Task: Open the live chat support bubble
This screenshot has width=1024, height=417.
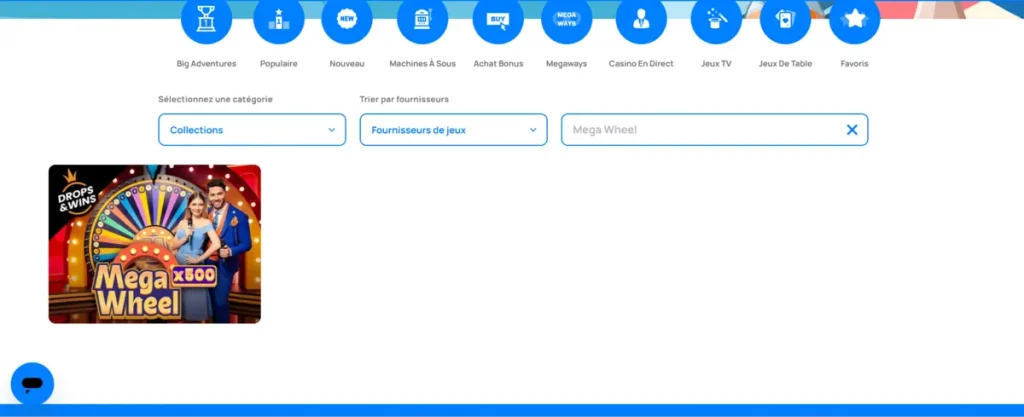Action: (x=32, y=384)
